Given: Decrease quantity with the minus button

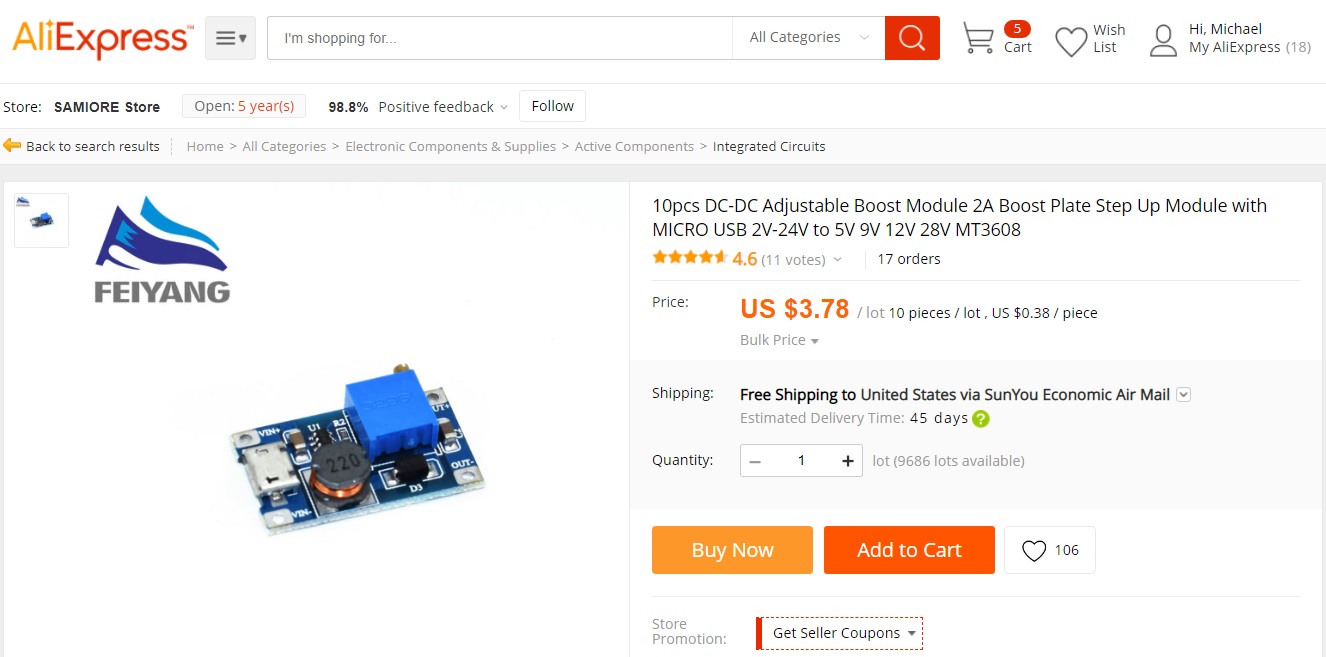Looking at the screenshot, I should (x=755, y=461).
